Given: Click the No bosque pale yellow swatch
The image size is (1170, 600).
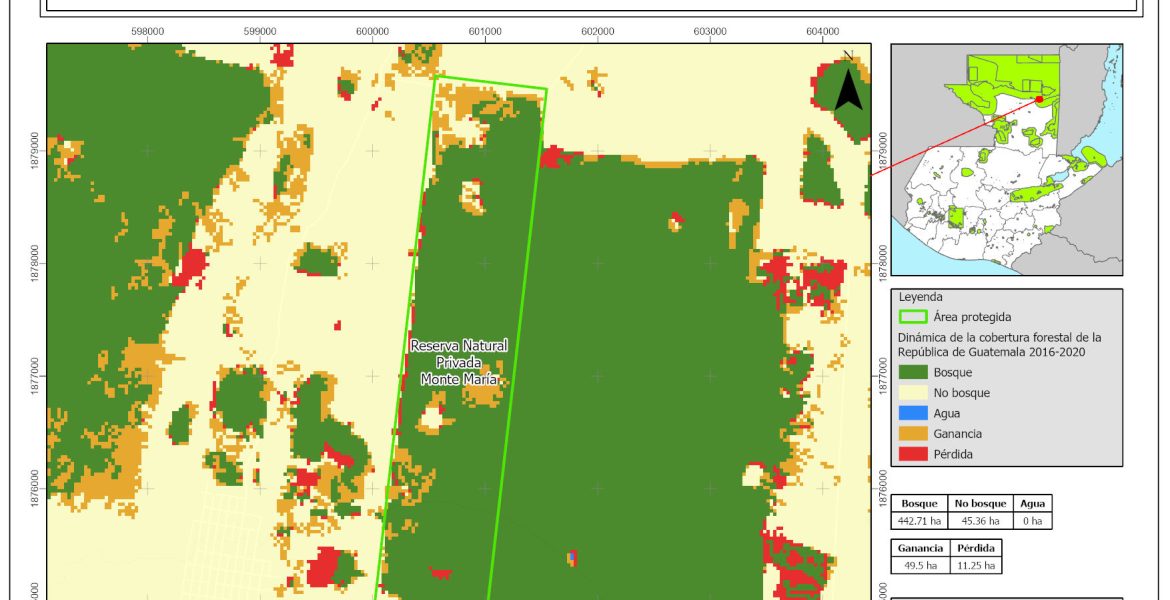Looking at the screenshot, I should (914, 393).
